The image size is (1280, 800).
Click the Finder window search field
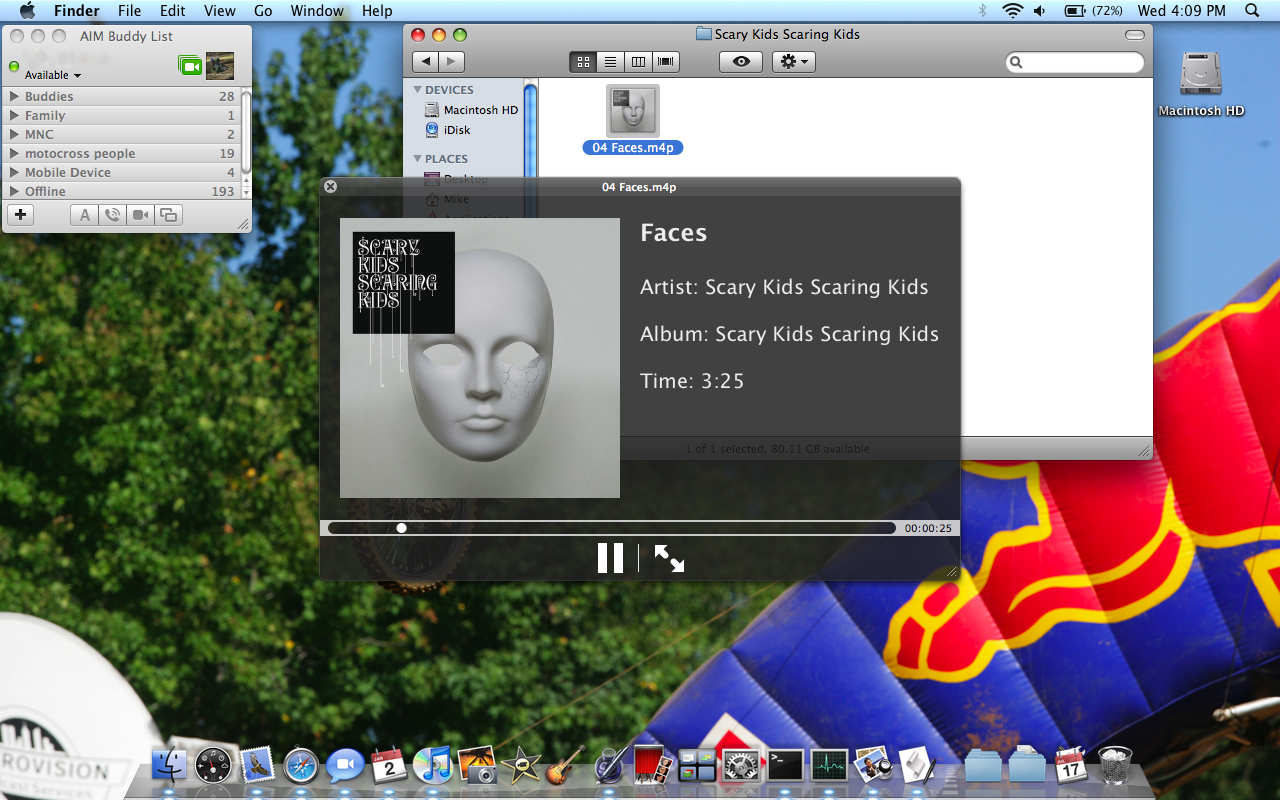click(1075, 62)
